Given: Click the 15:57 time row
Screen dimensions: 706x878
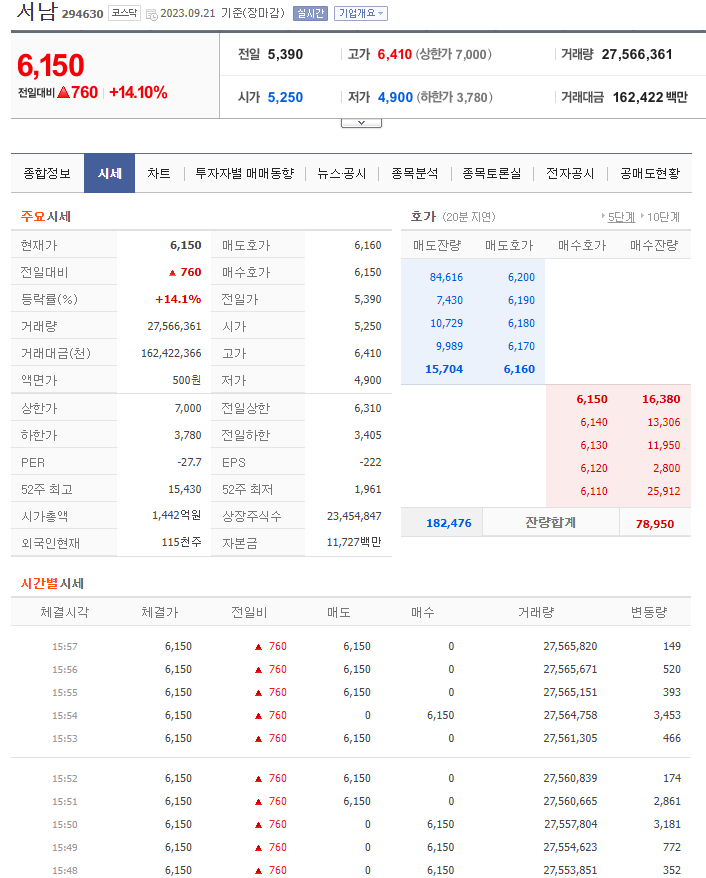Looking at the screenshot, I should pyautogui.click(x=350, y=646).
